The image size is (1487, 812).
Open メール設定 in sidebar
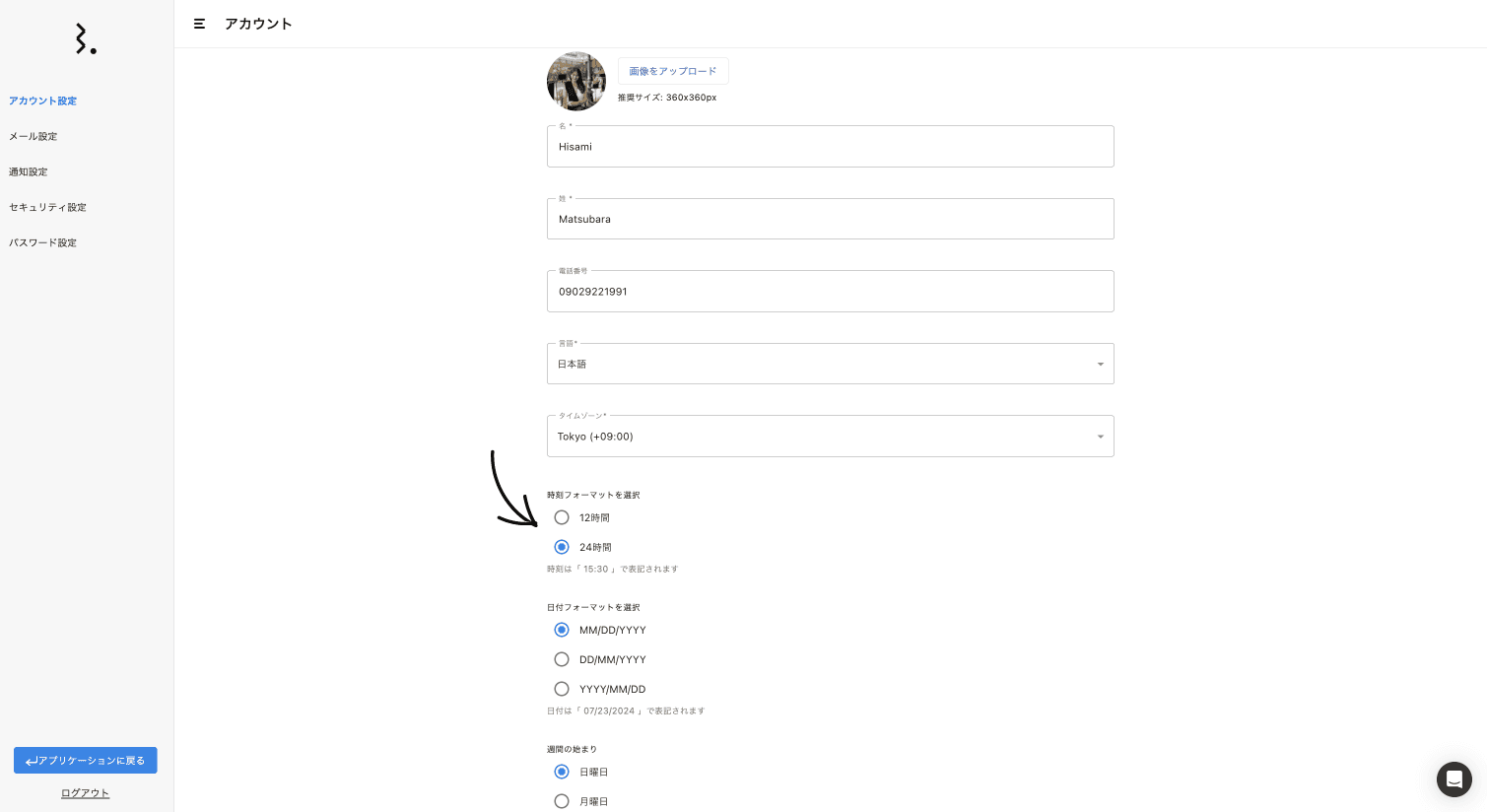tap(34, 136)
